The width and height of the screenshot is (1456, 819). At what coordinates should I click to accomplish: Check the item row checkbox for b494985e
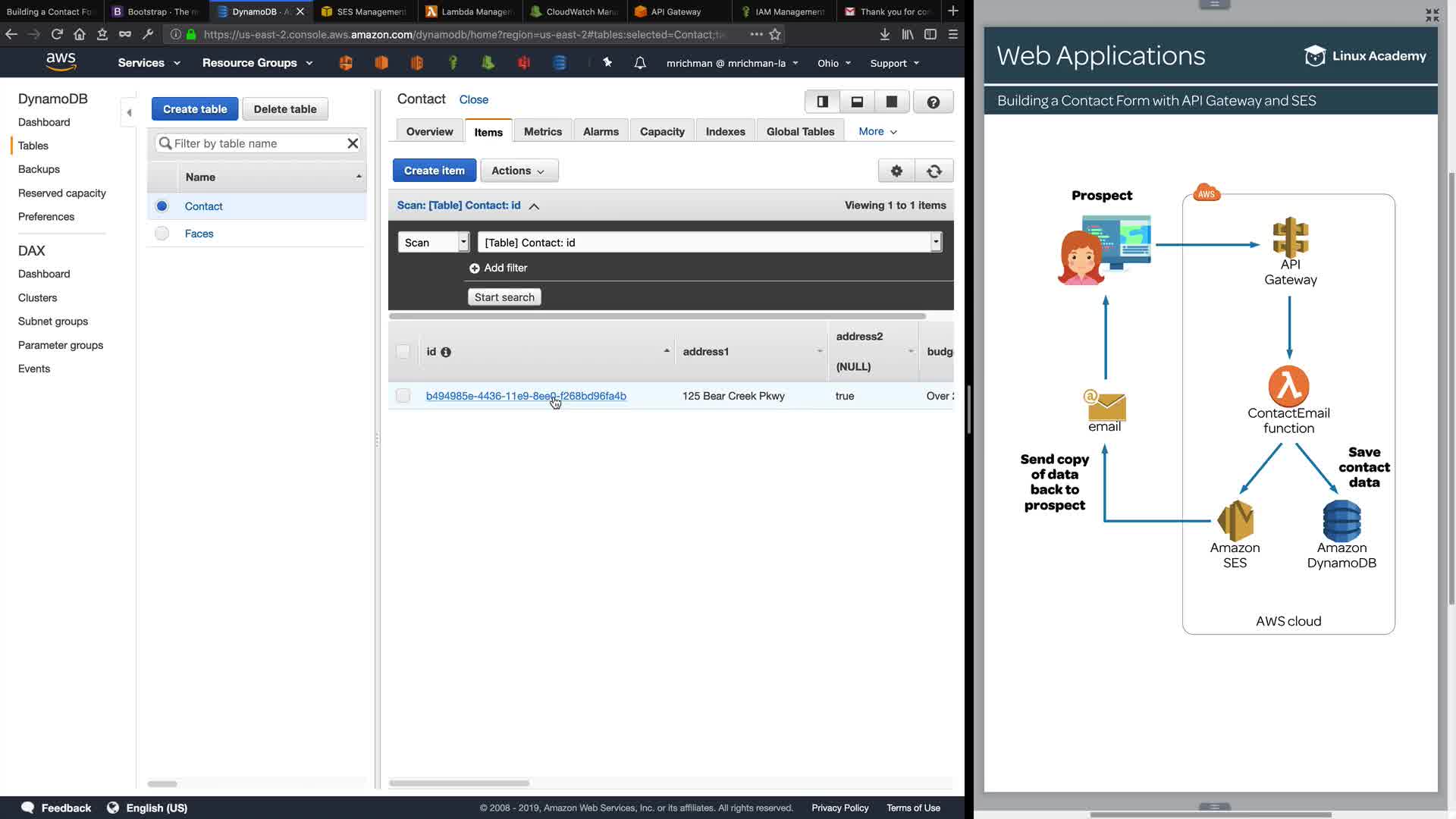click(403, 396)
